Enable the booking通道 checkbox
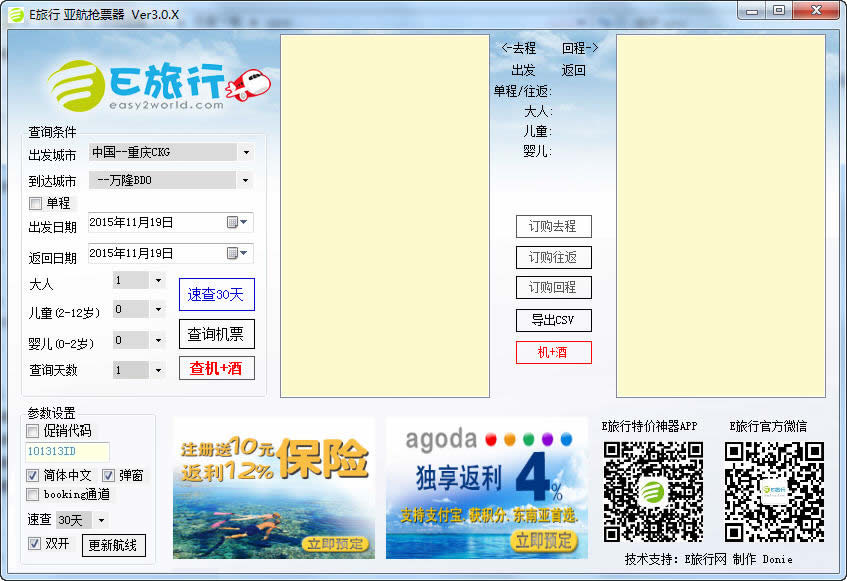The height and width of the screenshot is (581, 847). pyautogui.click(x=32, y=494)
